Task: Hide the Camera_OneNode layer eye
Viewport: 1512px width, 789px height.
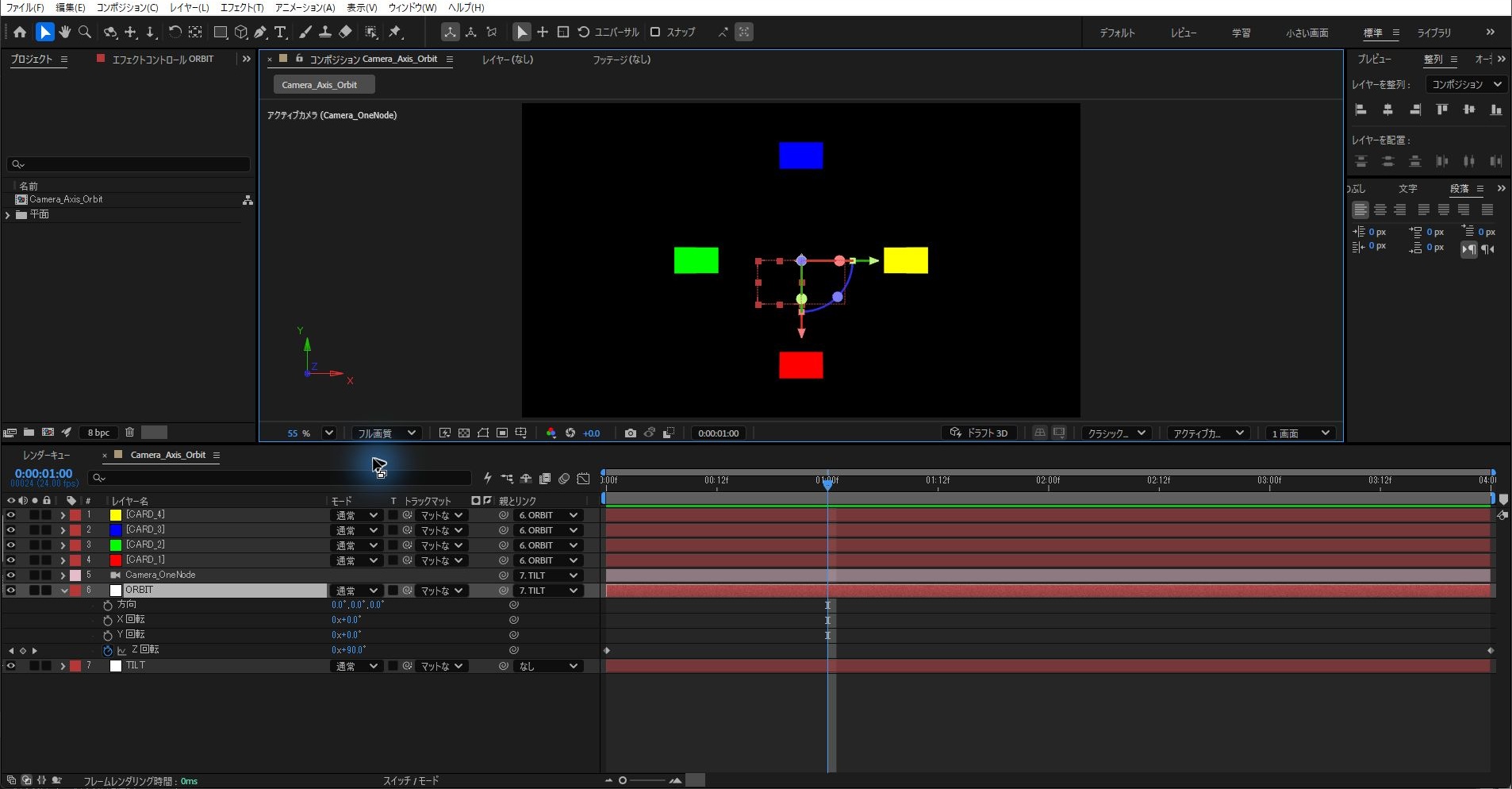Action: point(11,575)
